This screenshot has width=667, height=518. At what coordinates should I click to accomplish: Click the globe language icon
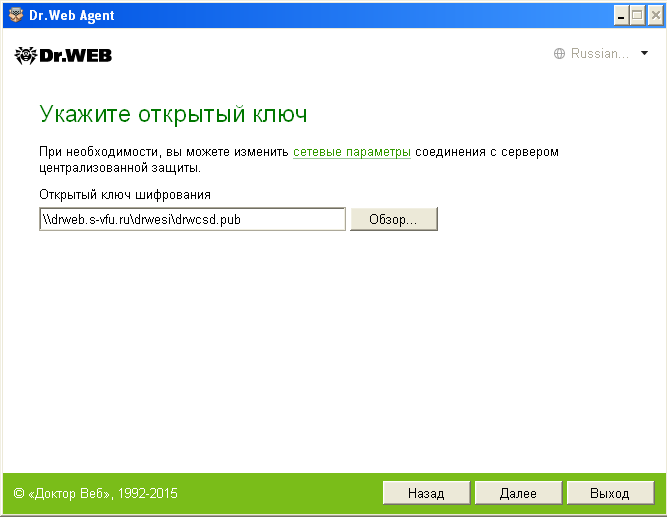(559, 54)
